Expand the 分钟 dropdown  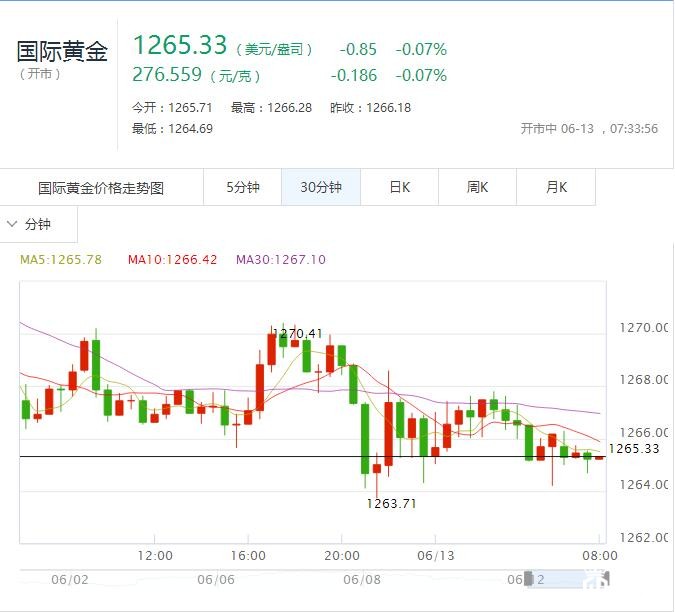tap(38, 224)
